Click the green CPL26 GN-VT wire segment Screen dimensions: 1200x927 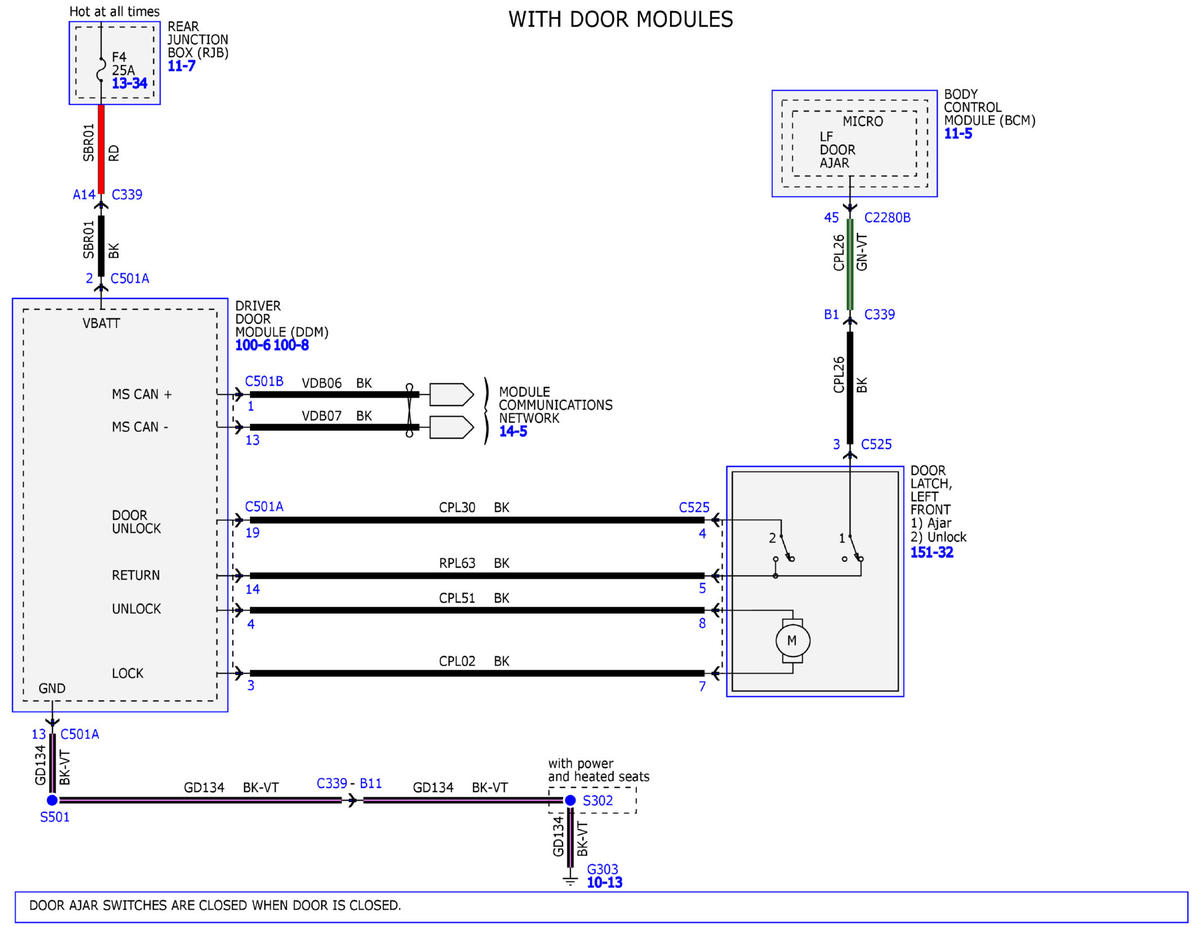[850, 265]
